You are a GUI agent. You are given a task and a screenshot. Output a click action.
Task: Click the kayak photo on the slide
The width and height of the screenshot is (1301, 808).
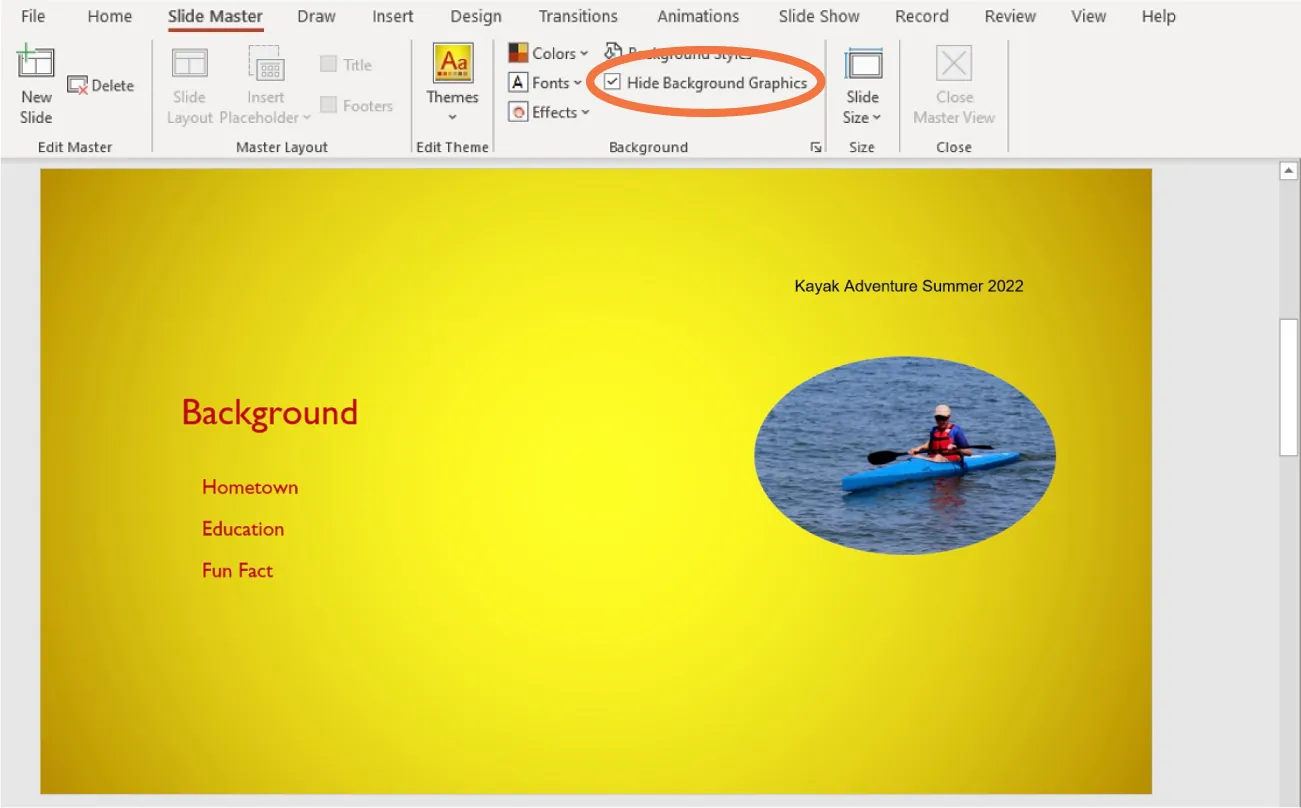pyautogui.click(x=903, y=454)
